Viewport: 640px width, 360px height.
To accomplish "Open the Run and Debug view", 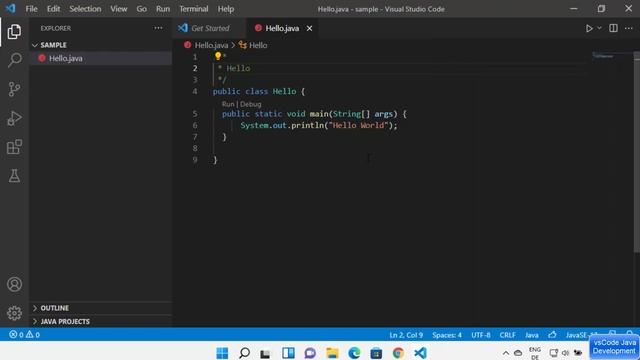I will pyautogui.click(x=14, y=118).
